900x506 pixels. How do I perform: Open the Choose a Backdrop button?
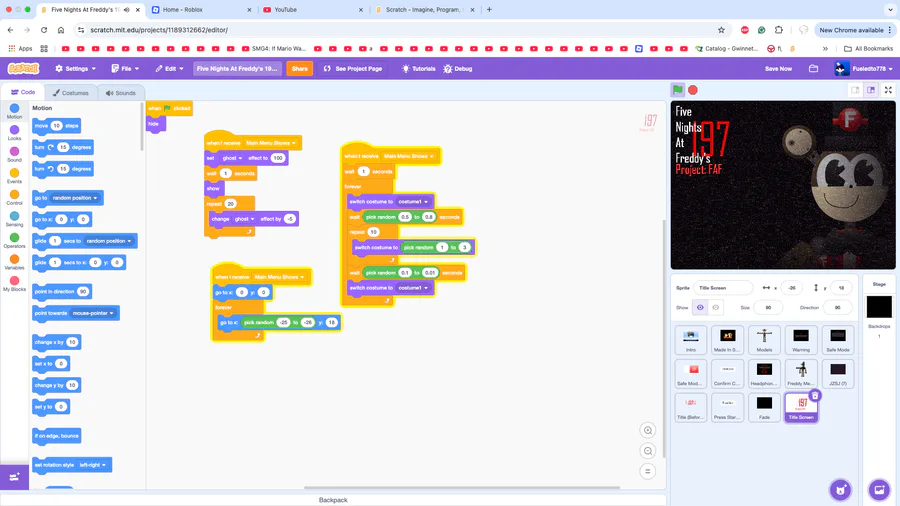(879, 490)
